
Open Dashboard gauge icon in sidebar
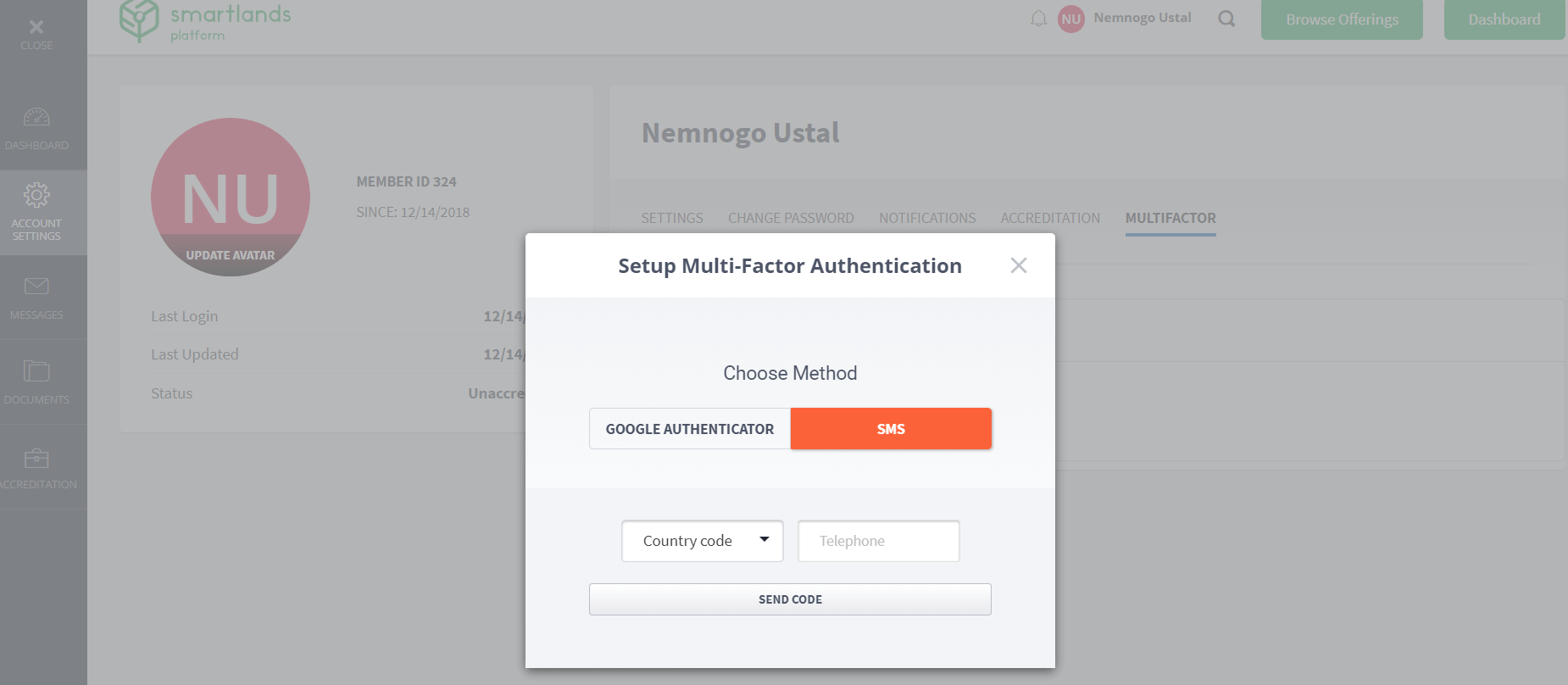[36, 117]
